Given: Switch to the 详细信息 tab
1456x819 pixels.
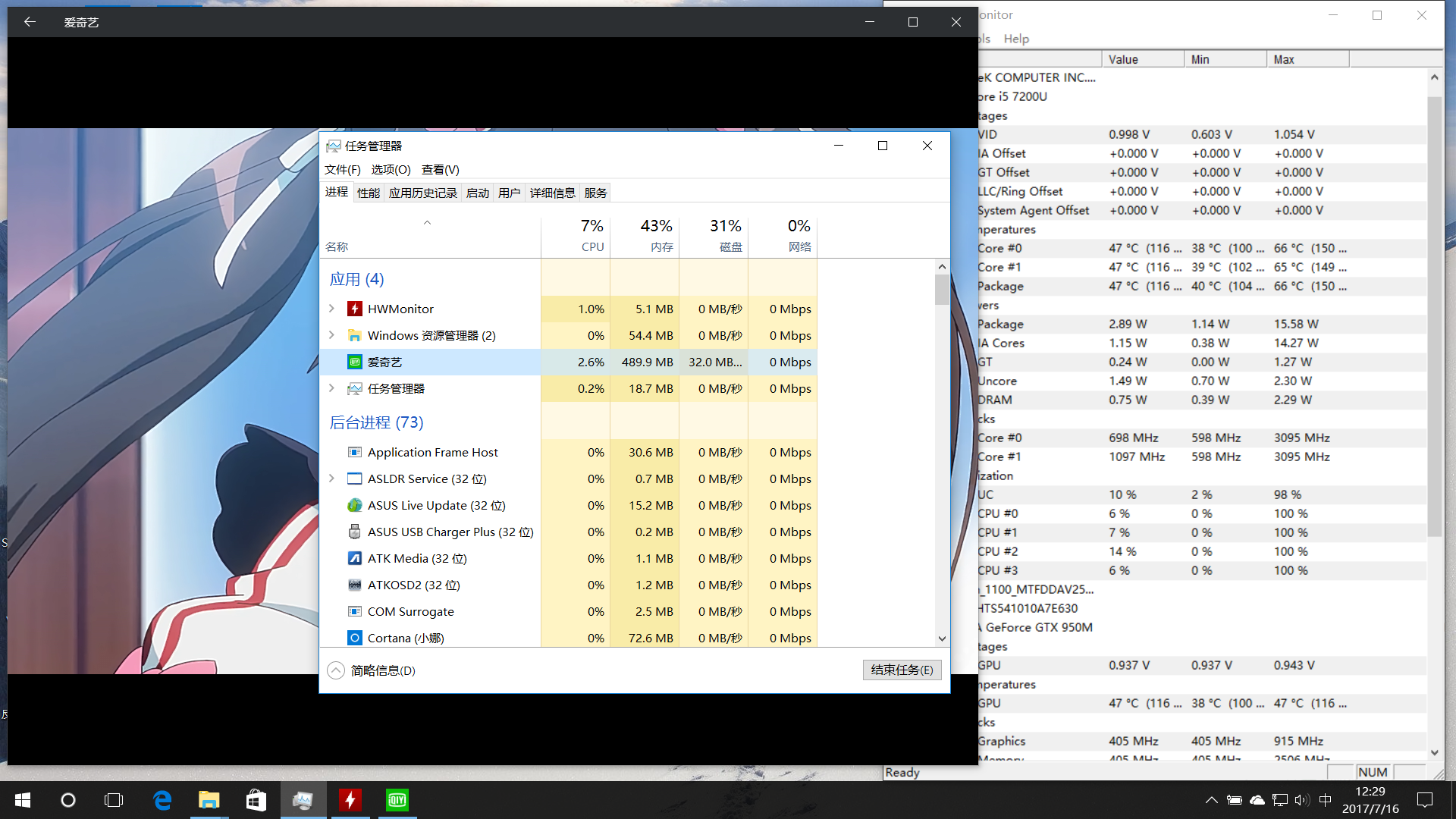Looking at the screenshot, I should (x=552, y=193).
